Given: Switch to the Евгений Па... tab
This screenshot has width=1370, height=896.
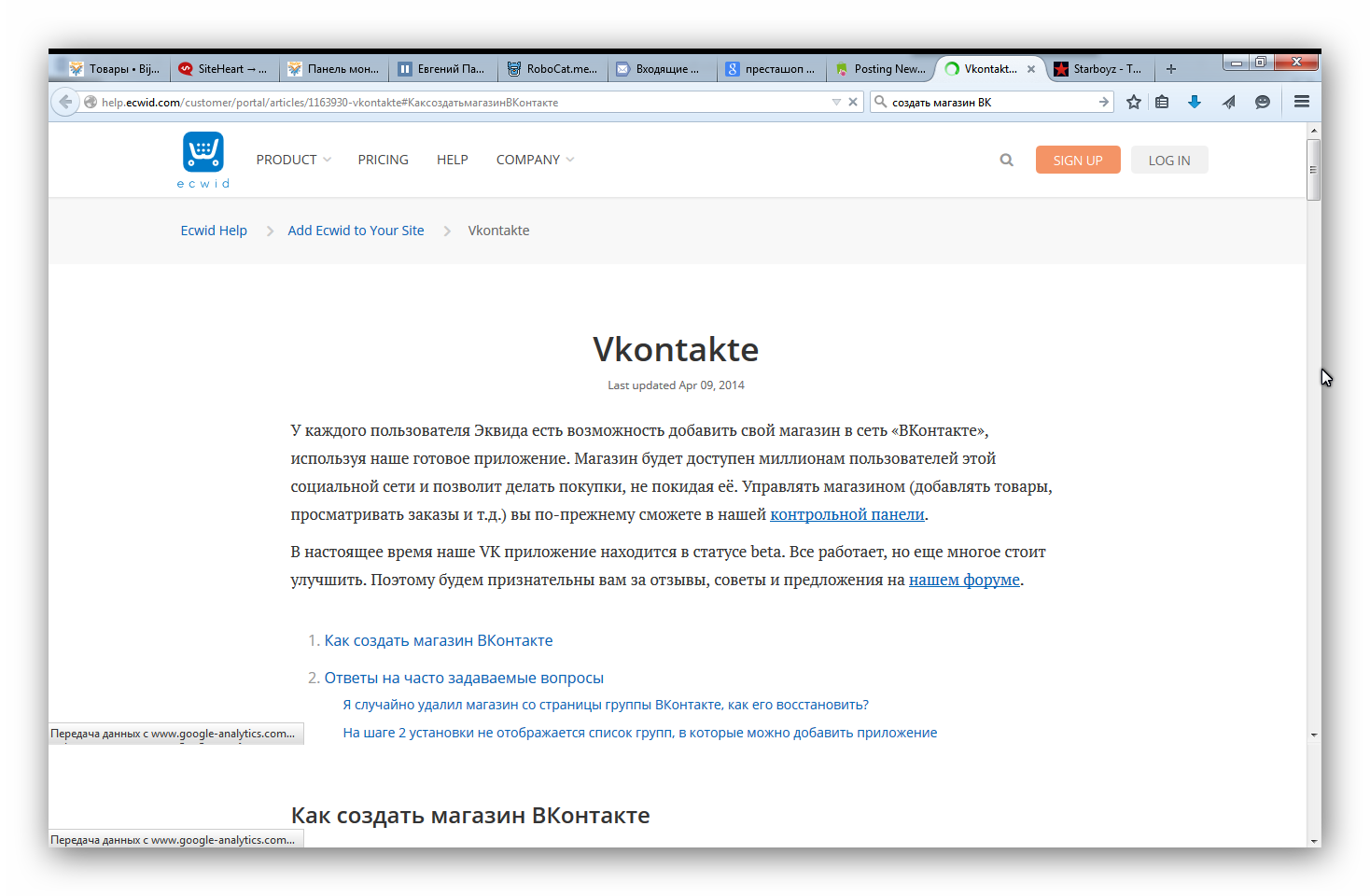Looking at the screenshot, I should (x=442, y=69).
